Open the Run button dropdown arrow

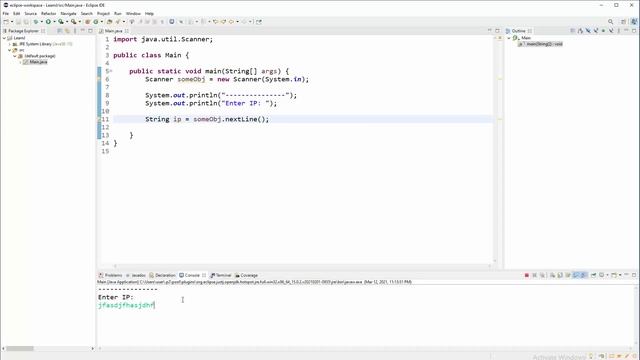click(x=54, y=22)
